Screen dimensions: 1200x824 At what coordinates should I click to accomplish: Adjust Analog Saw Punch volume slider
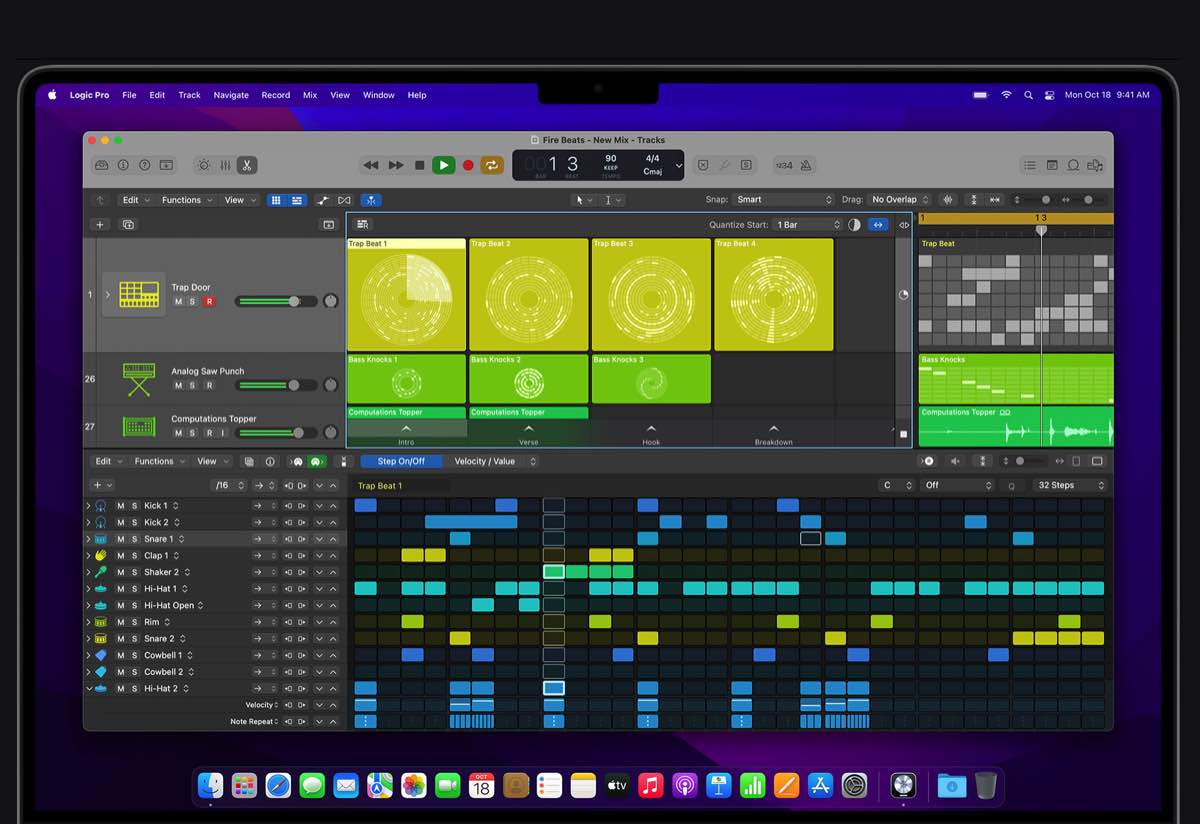276,385
